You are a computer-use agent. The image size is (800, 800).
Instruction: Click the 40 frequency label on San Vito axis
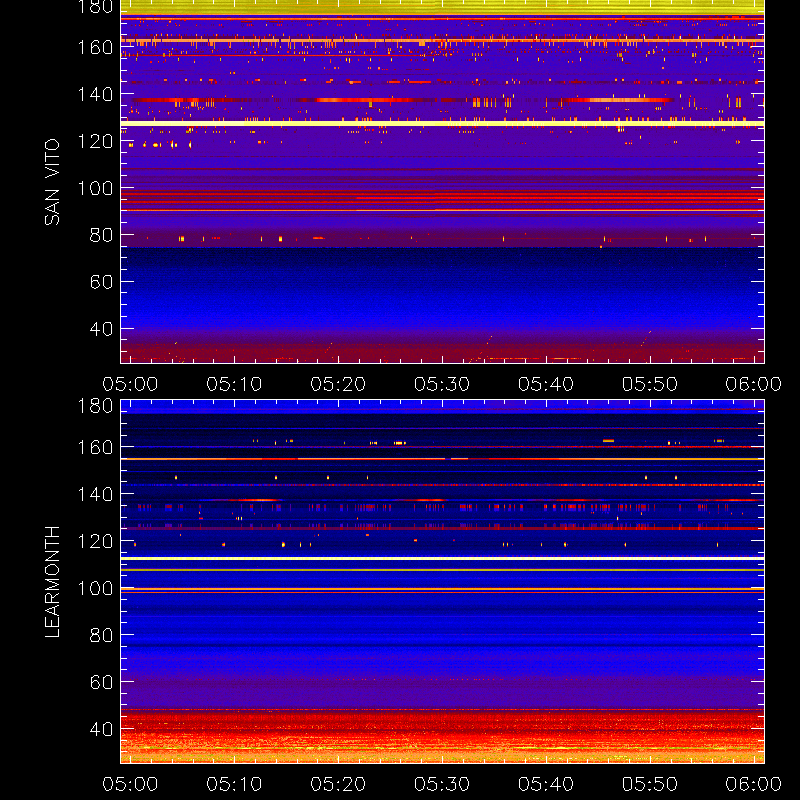point(102,329)
